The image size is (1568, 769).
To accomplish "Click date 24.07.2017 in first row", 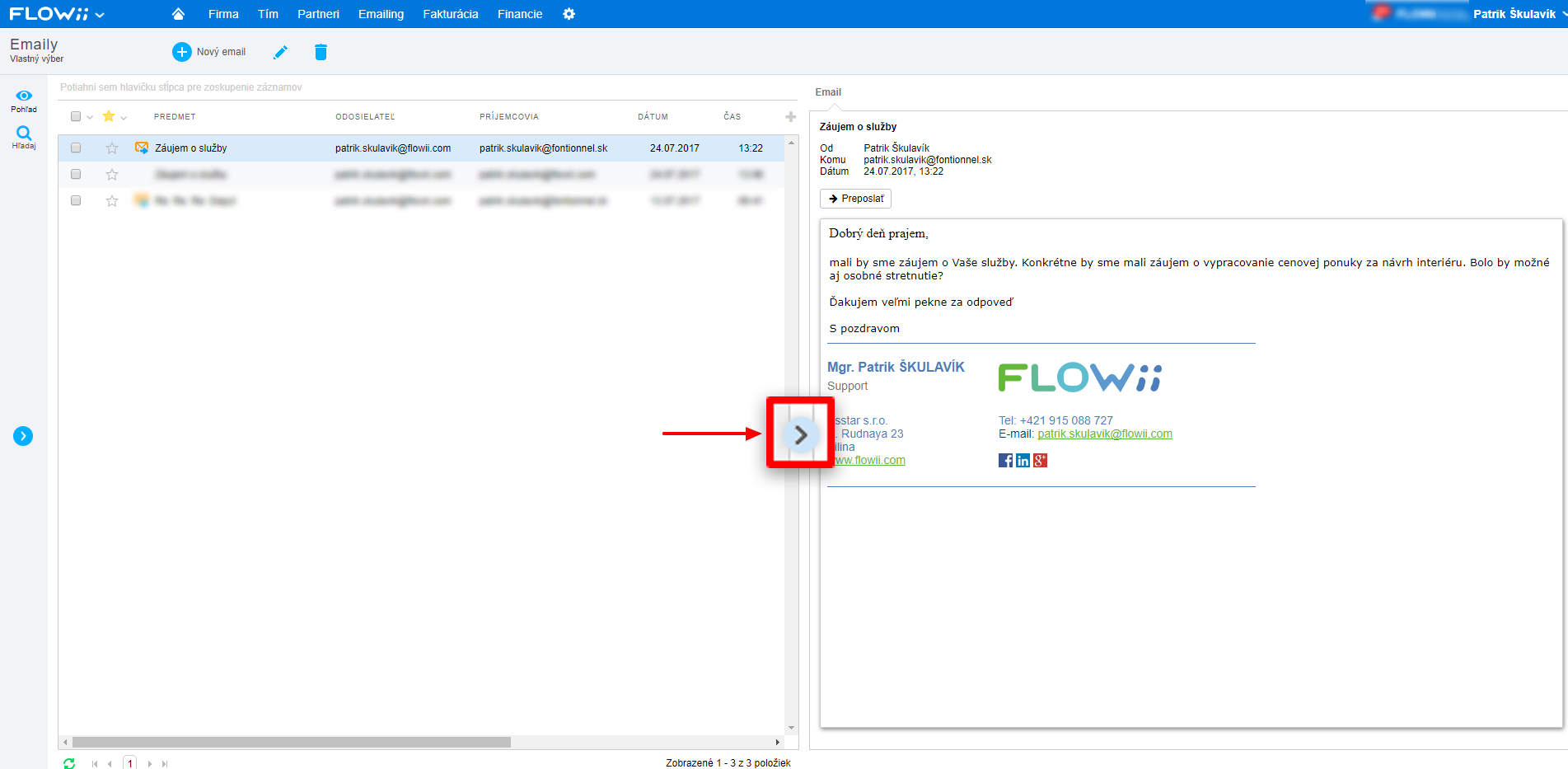I will point(674,148).
